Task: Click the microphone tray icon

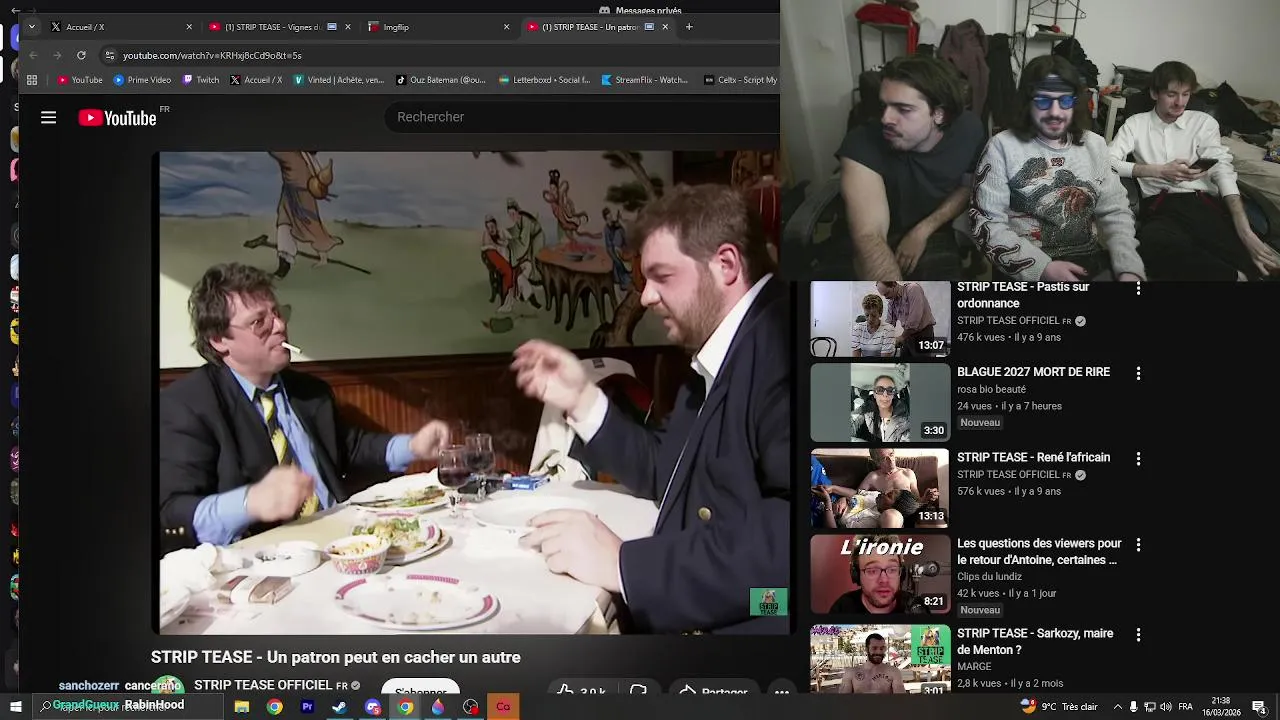Action: [x=1133, y=707]
